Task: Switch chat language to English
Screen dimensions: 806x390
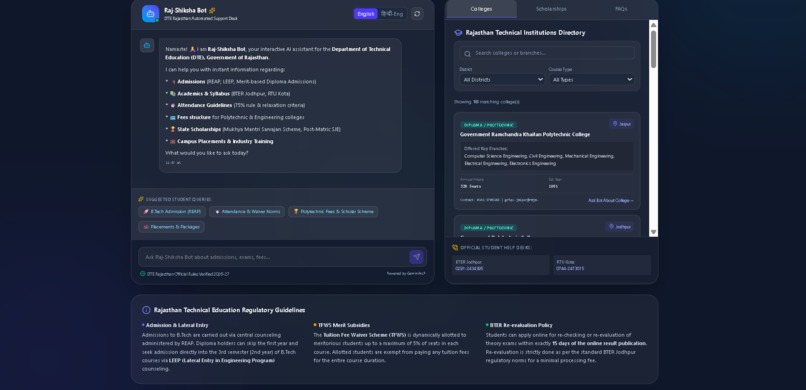Action: click(x=365, y=14)
